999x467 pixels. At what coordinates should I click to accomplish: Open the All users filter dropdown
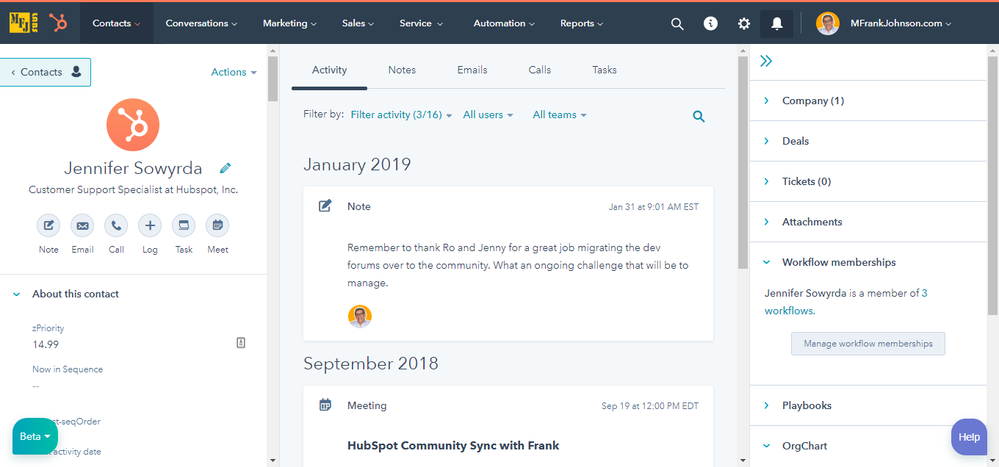(x=487, y=115)
